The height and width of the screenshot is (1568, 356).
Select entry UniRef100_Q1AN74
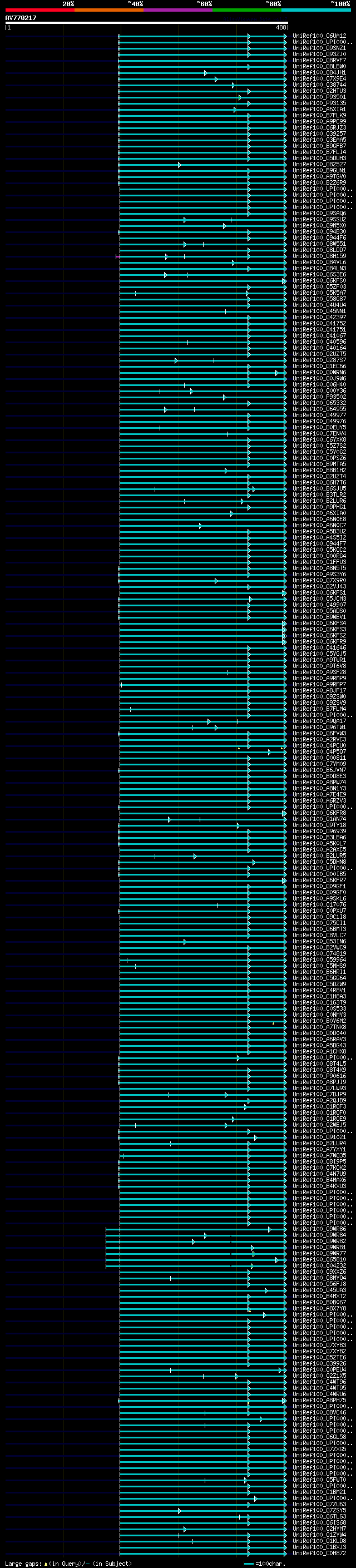[319, 819]
